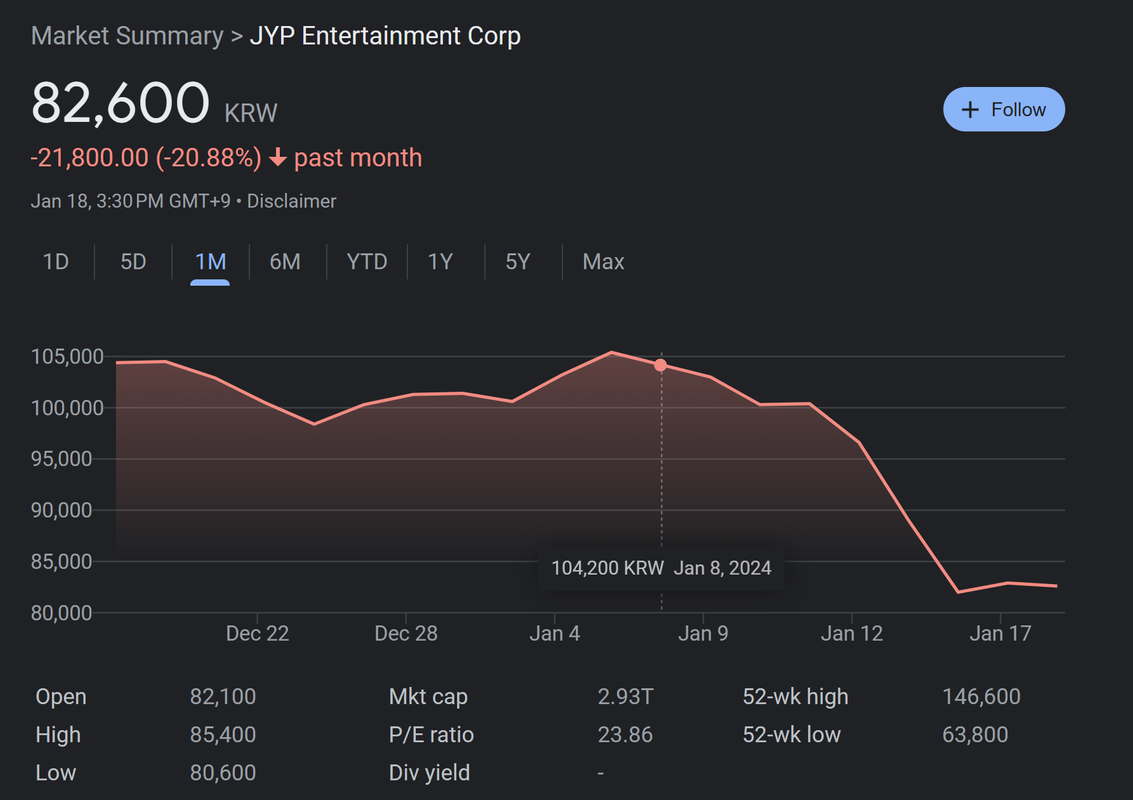
Task: Click the Jan 17 axis label
Action: (x=1000, y=634)
